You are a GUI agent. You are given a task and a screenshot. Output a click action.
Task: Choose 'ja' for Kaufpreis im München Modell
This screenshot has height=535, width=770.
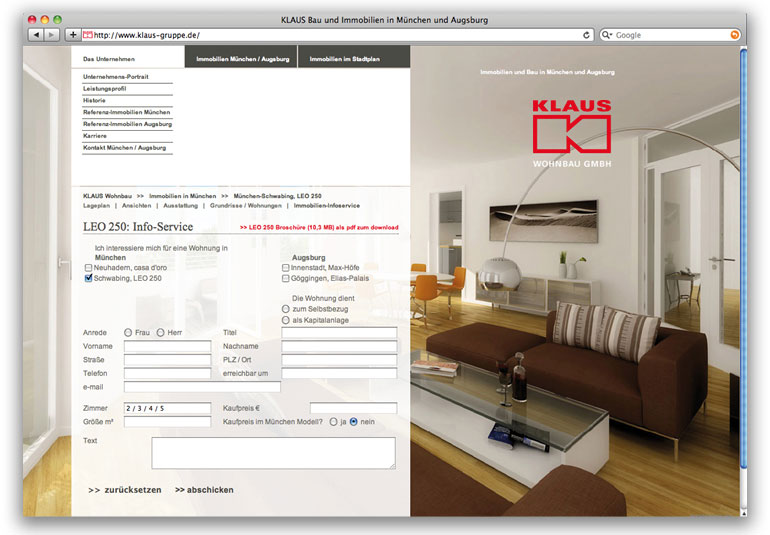tap(333, 422)
